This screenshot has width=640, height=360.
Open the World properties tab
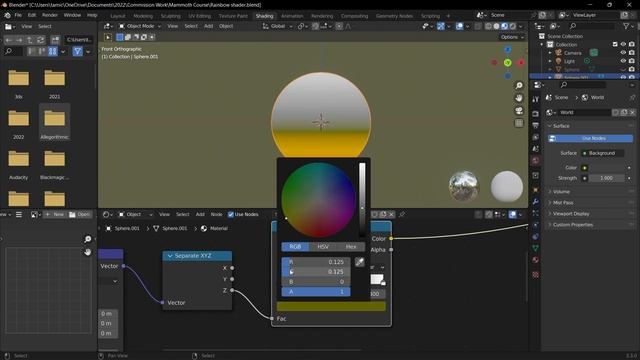[536, 161]
